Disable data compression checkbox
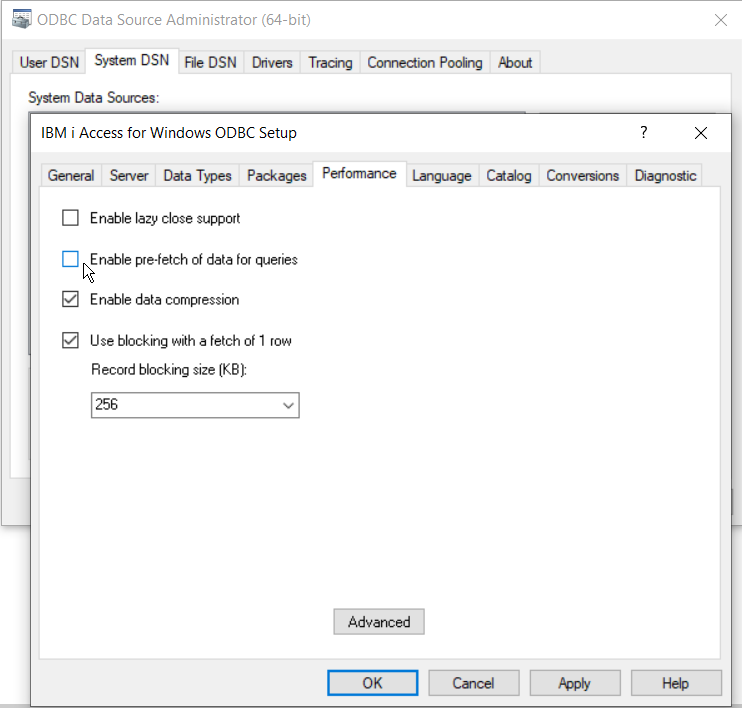This screenshot has width=742, height=708. point(70,299)
